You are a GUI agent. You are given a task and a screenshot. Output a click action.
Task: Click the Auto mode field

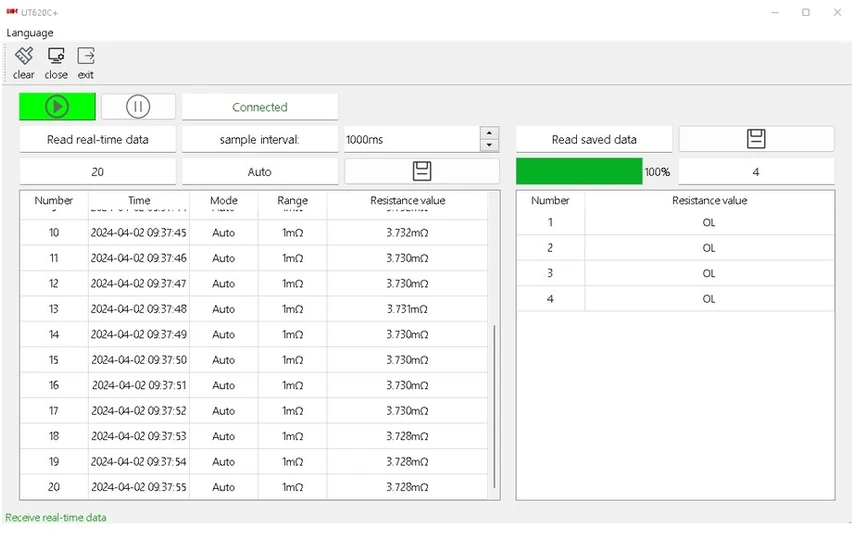pos(259,171)
